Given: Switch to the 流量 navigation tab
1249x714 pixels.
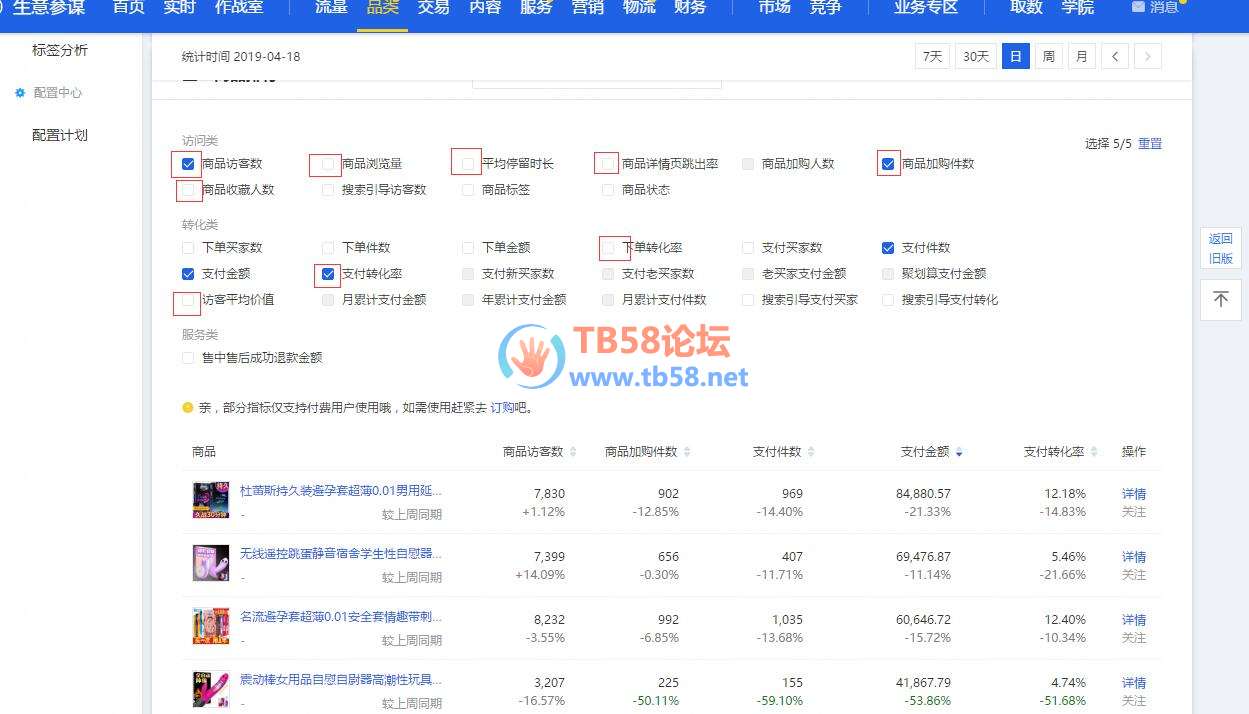Looking at the screenshot, I should pos(331,8).
